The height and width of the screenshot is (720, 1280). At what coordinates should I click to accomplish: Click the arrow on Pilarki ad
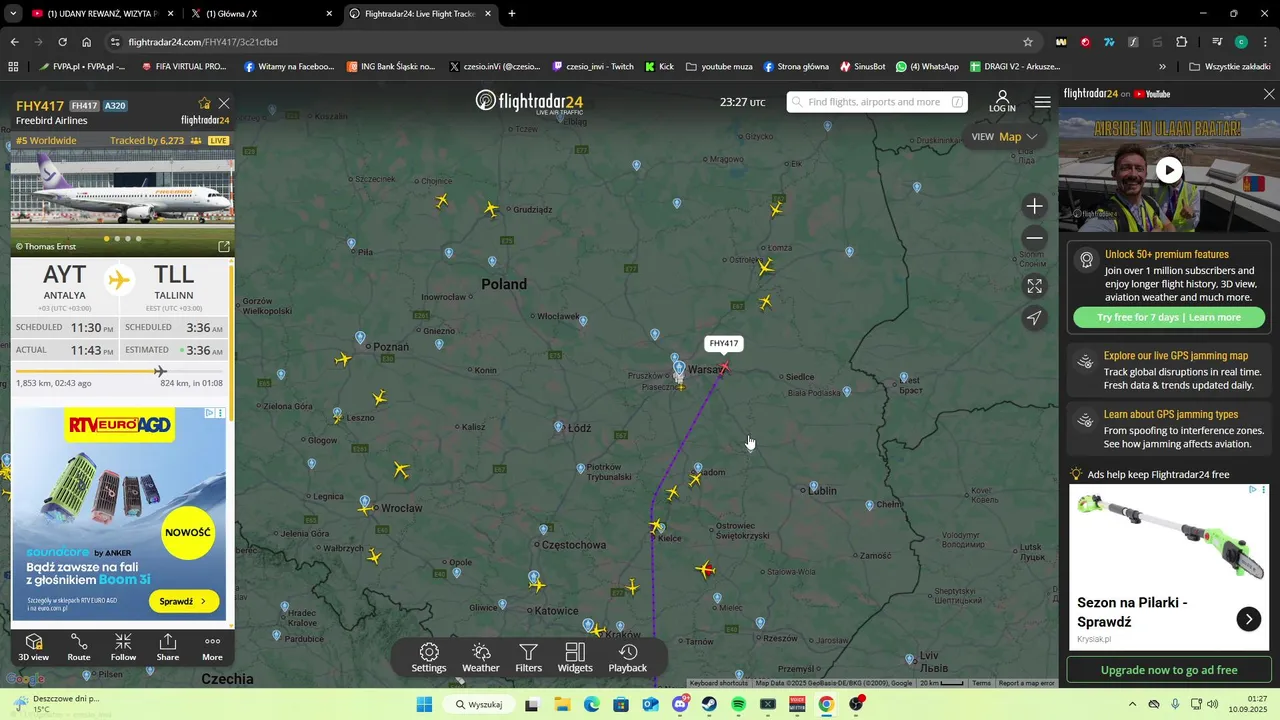coord(1249,619)
